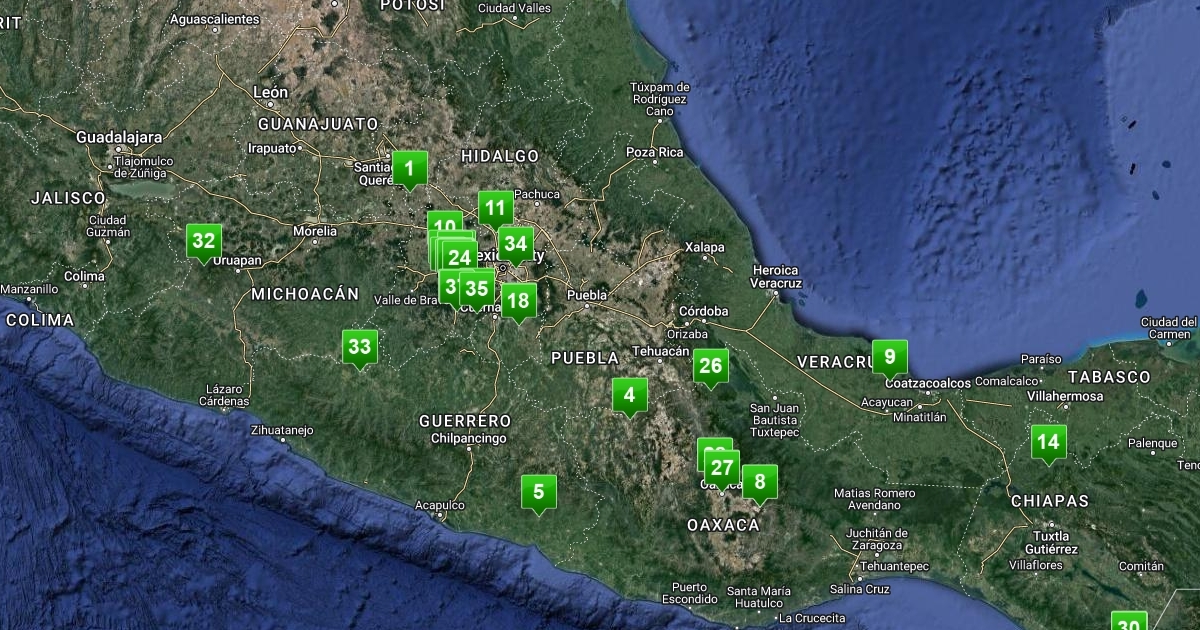
Task: Select the Aguascalientes label
Action: click(215, 19)
